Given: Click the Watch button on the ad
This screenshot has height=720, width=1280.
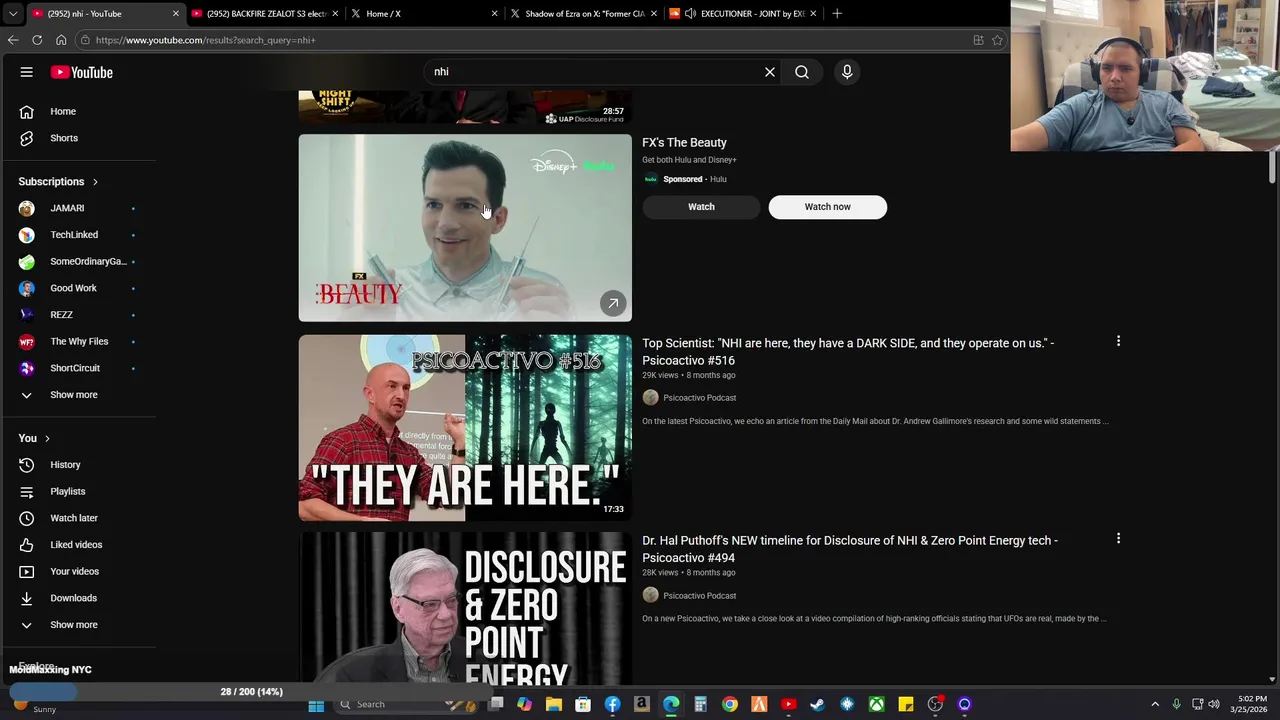Looking at the screenshot, I should point(701,207).
